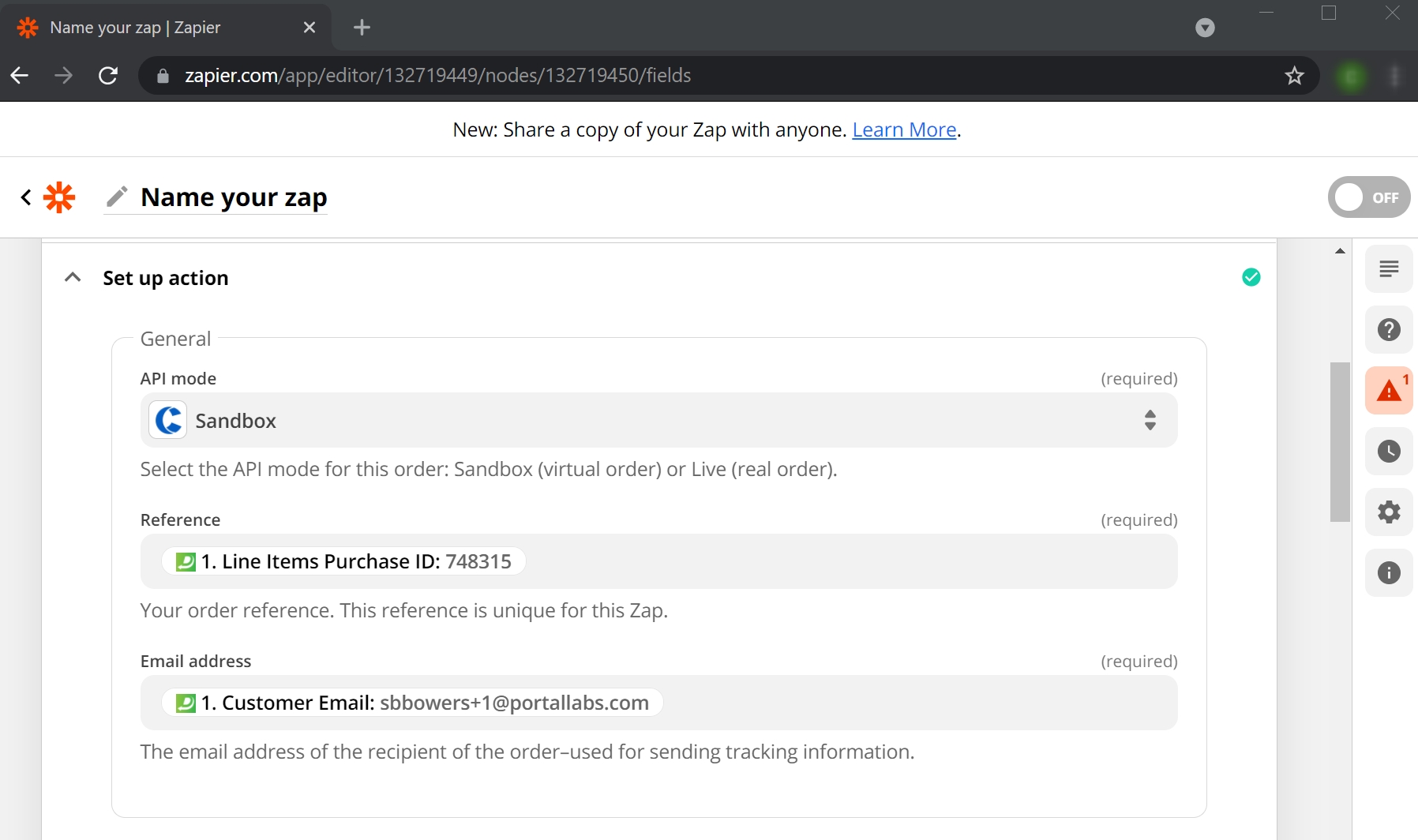Toggle the zap ON/OFF switch
The height and width of the screenshot is (840, 1418).
point(1369,197)
